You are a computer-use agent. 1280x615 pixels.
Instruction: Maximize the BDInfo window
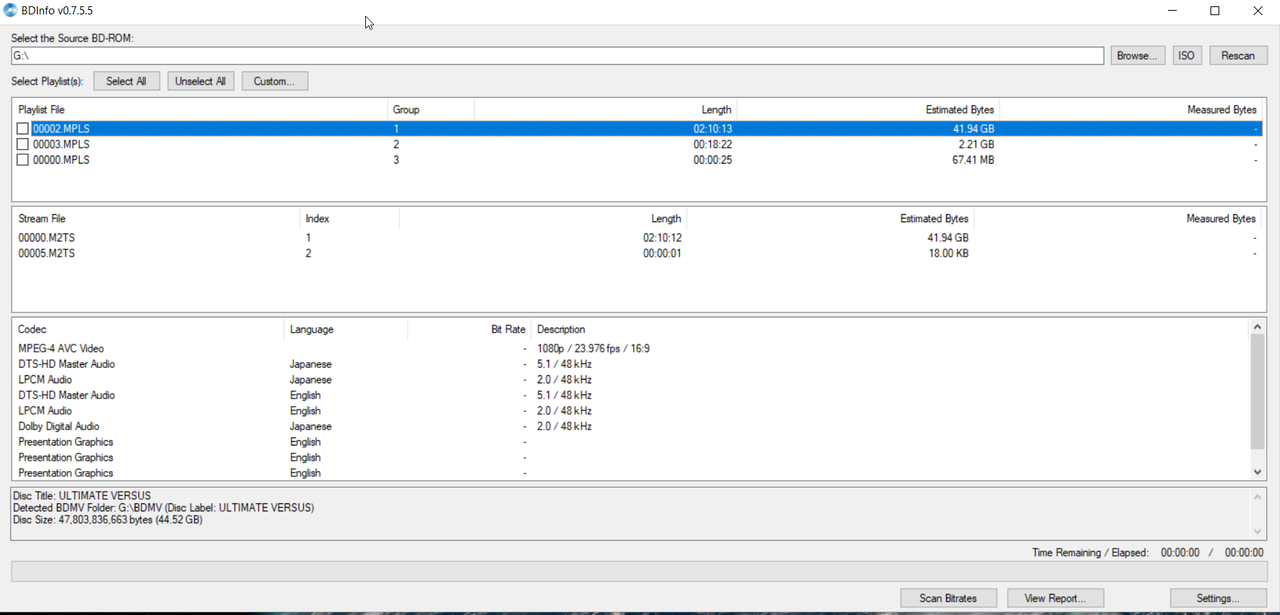click(x=1215, y=11)
